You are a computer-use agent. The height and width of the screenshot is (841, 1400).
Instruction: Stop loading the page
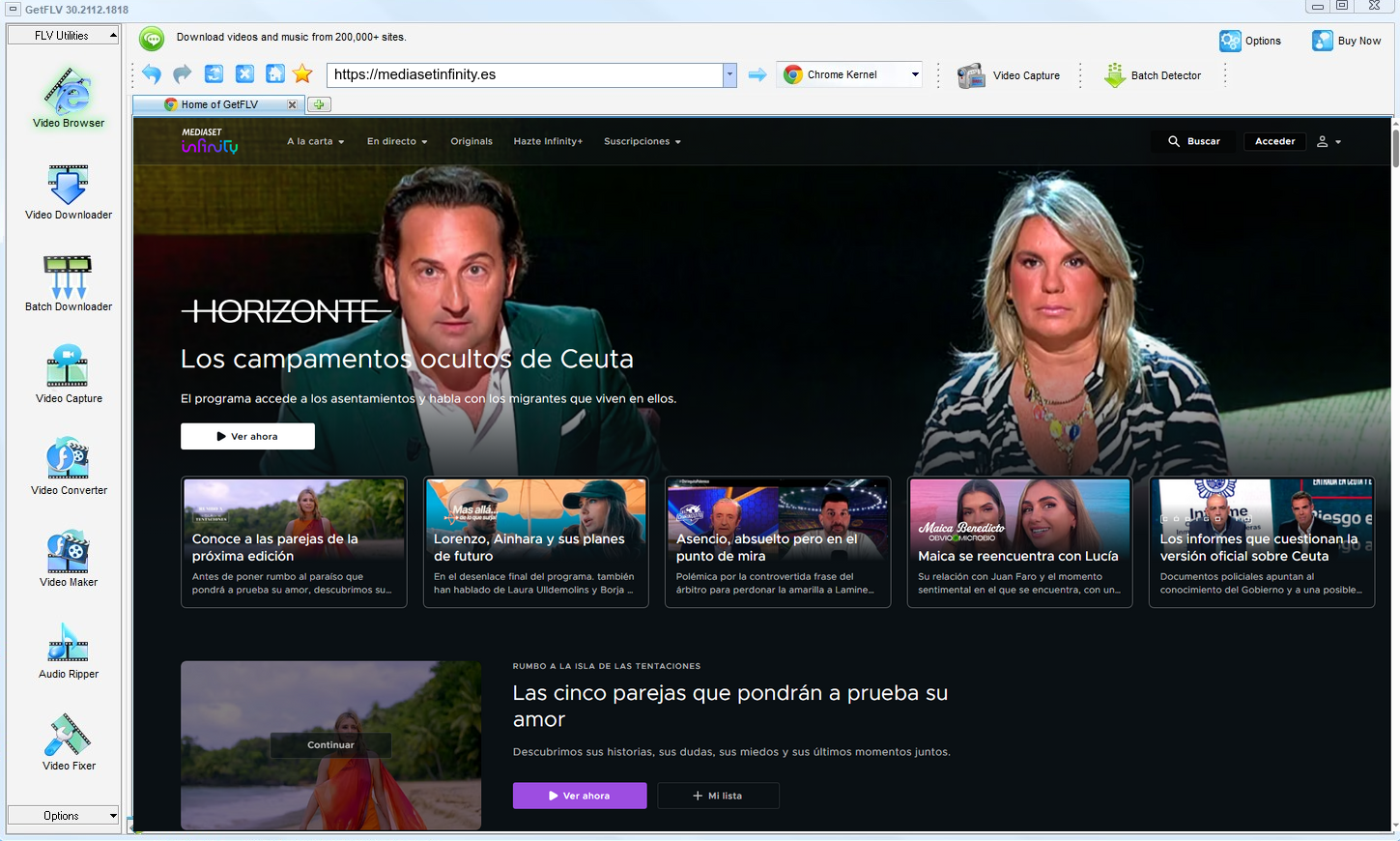[244, 74]
